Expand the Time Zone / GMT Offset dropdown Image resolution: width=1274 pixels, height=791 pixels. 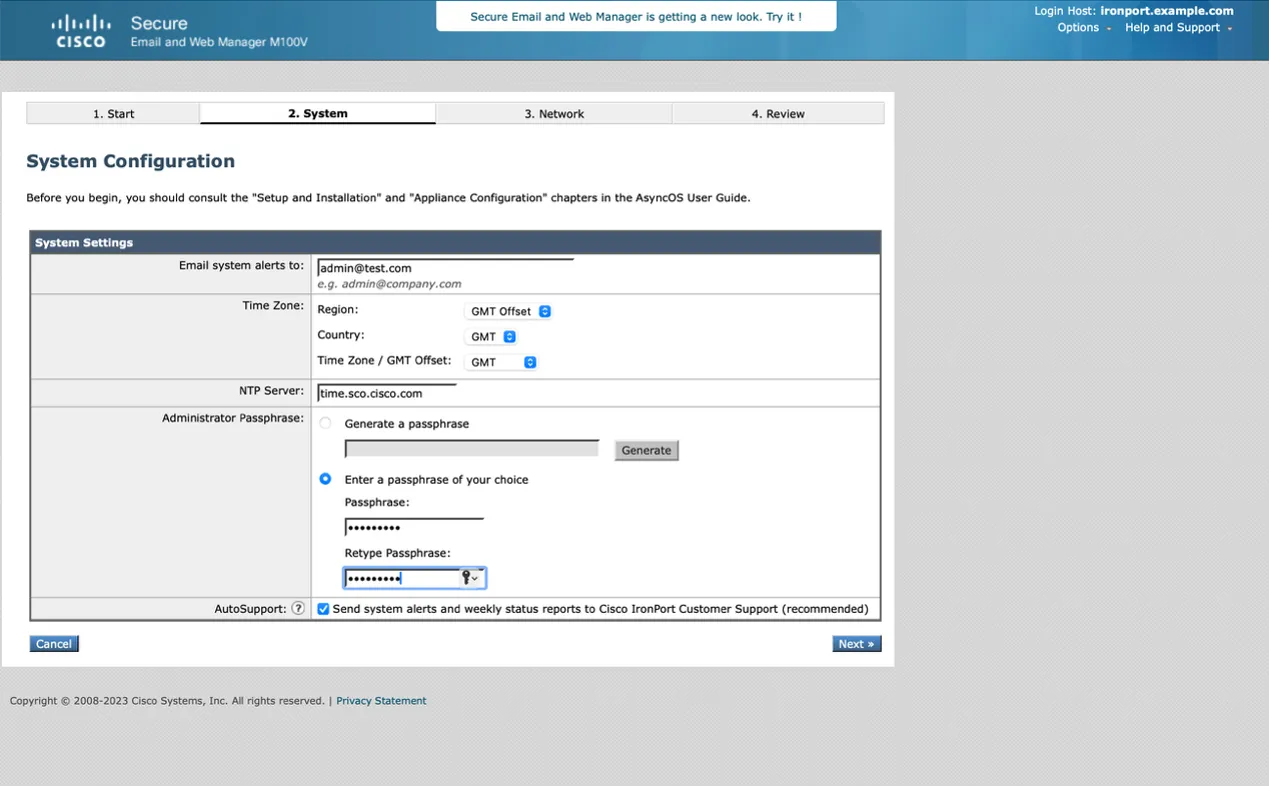click(x=503, y=362)
